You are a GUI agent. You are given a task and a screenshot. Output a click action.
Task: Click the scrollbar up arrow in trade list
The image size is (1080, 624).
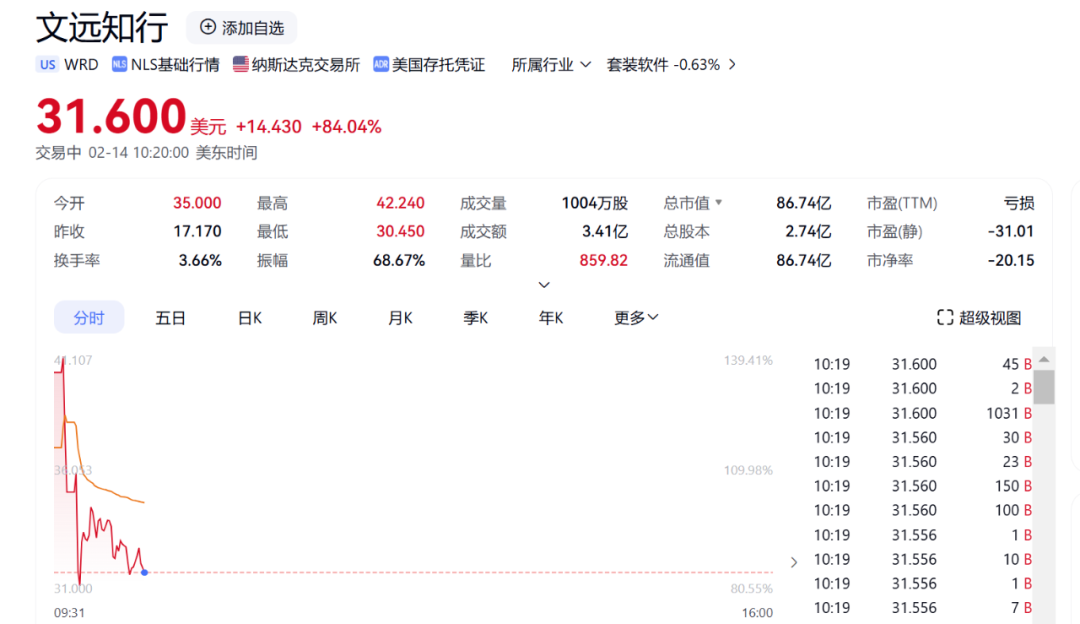click(x=1044, y=359)
